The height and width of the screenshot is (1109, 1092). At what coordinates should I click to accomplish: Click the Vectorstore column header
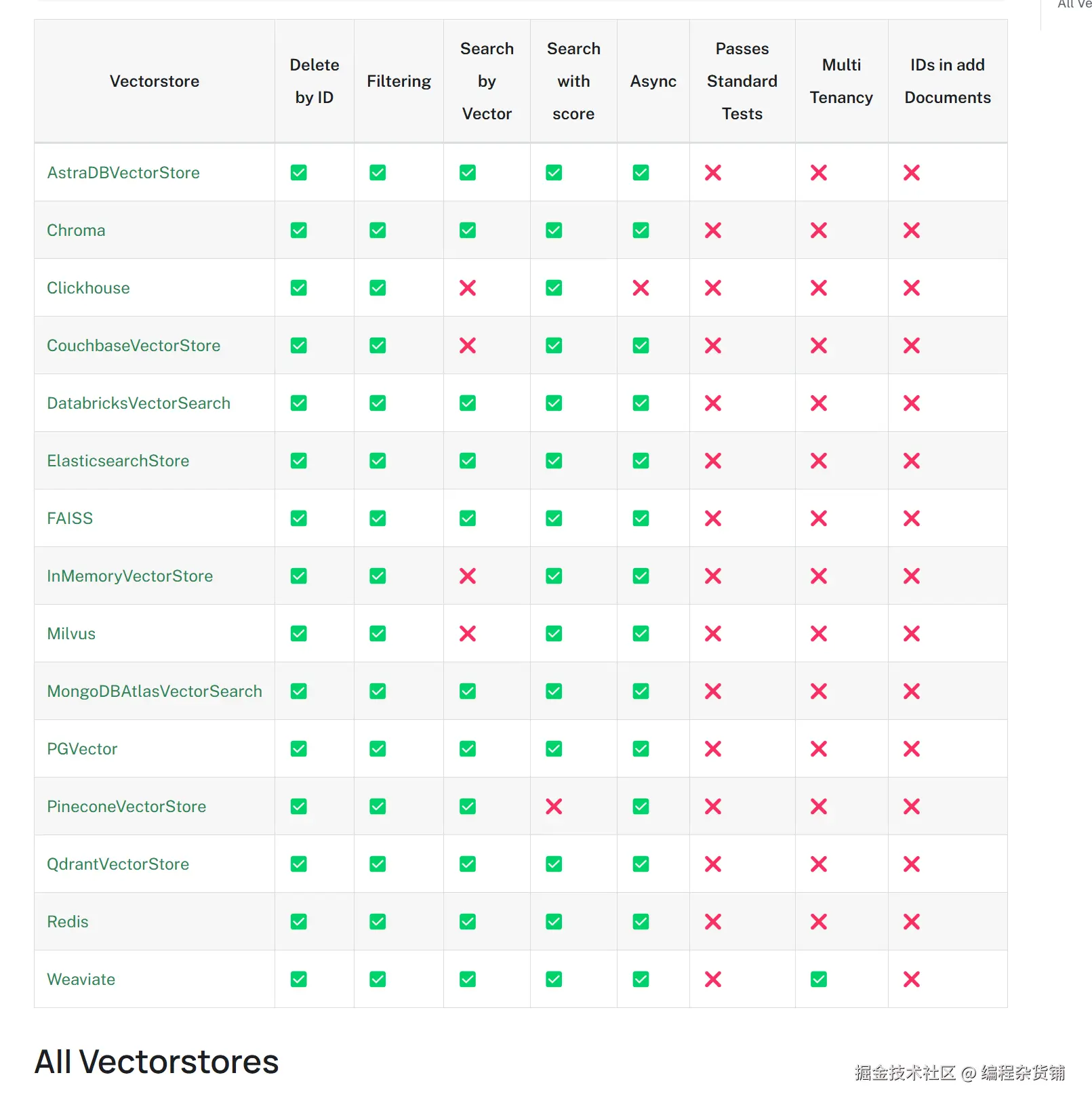tap(155, 81)
